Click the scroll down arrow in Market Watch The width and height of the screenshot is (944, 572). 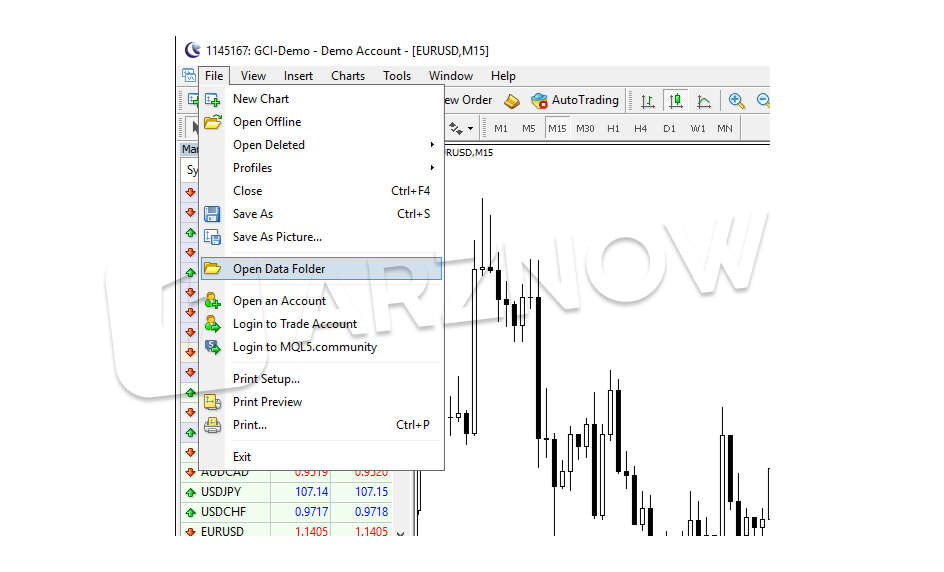[x=400, y=533]
